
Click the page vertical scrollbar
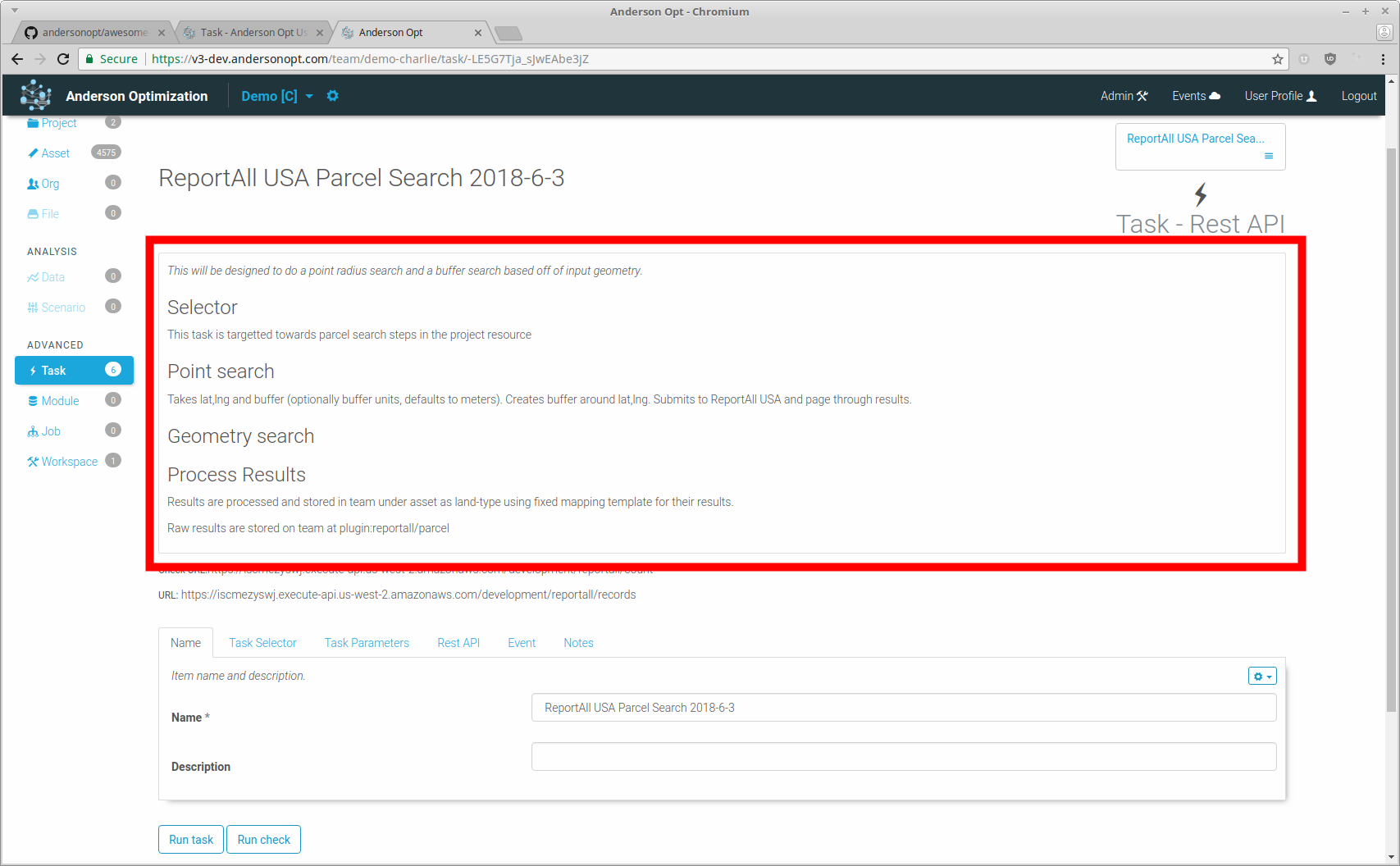coord(1391,431)
